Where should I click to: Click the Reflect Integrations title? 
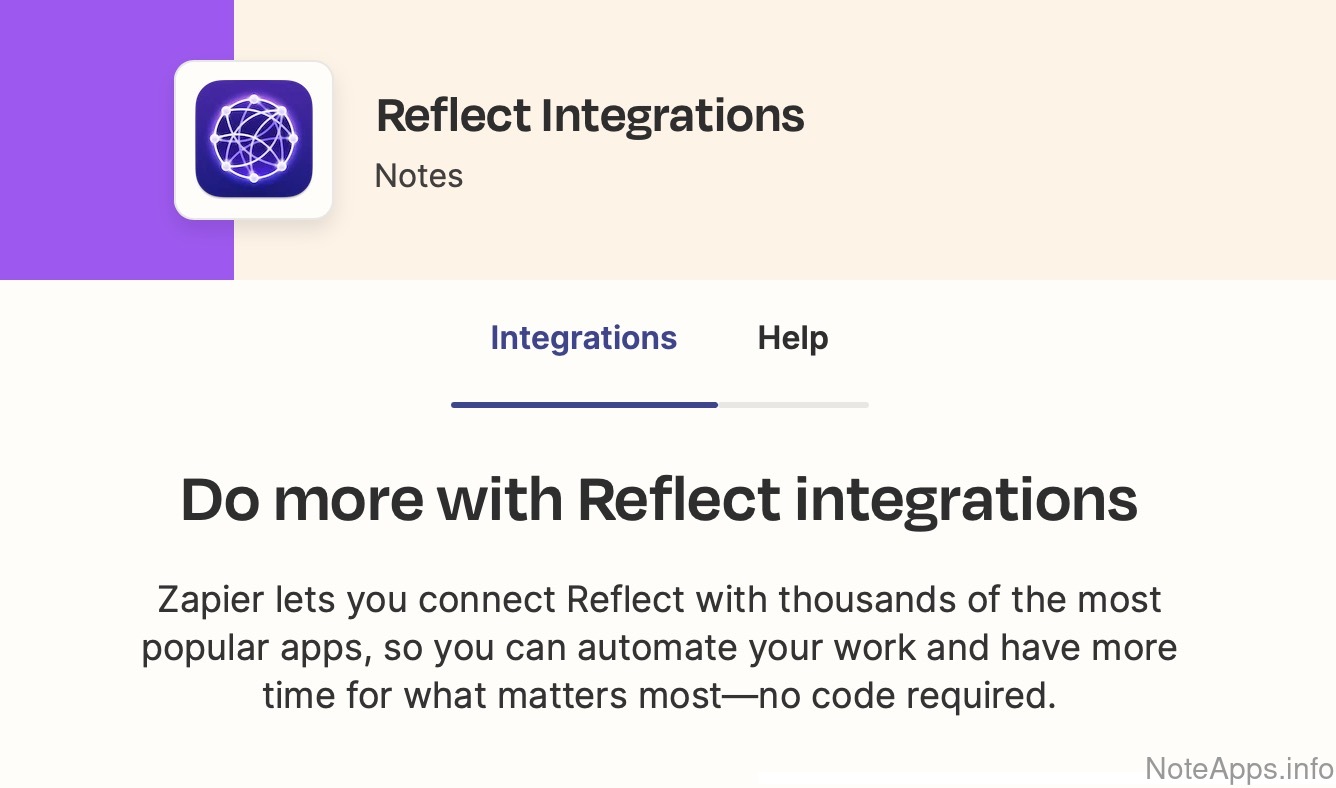590,116
